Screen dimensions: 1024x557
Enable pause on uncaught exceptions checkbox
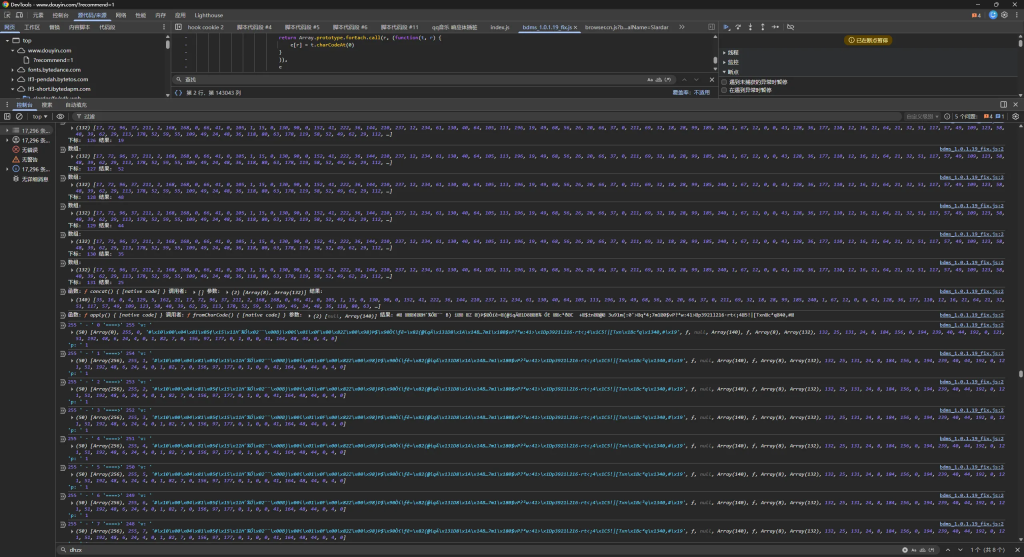click(x=725, y=82)
